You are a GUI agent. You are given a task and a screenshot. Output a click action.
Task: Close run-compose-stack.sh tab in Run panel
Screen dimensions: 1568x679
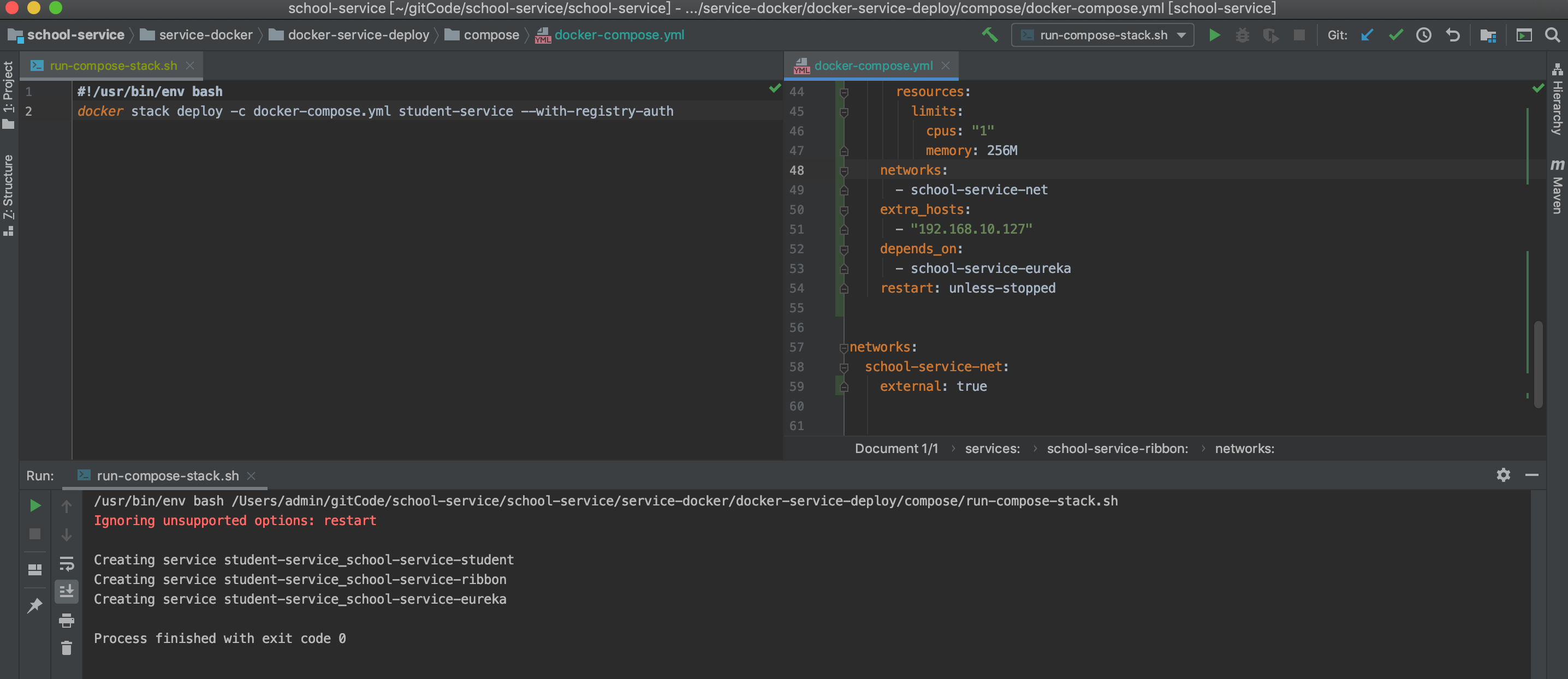[251, 476]
